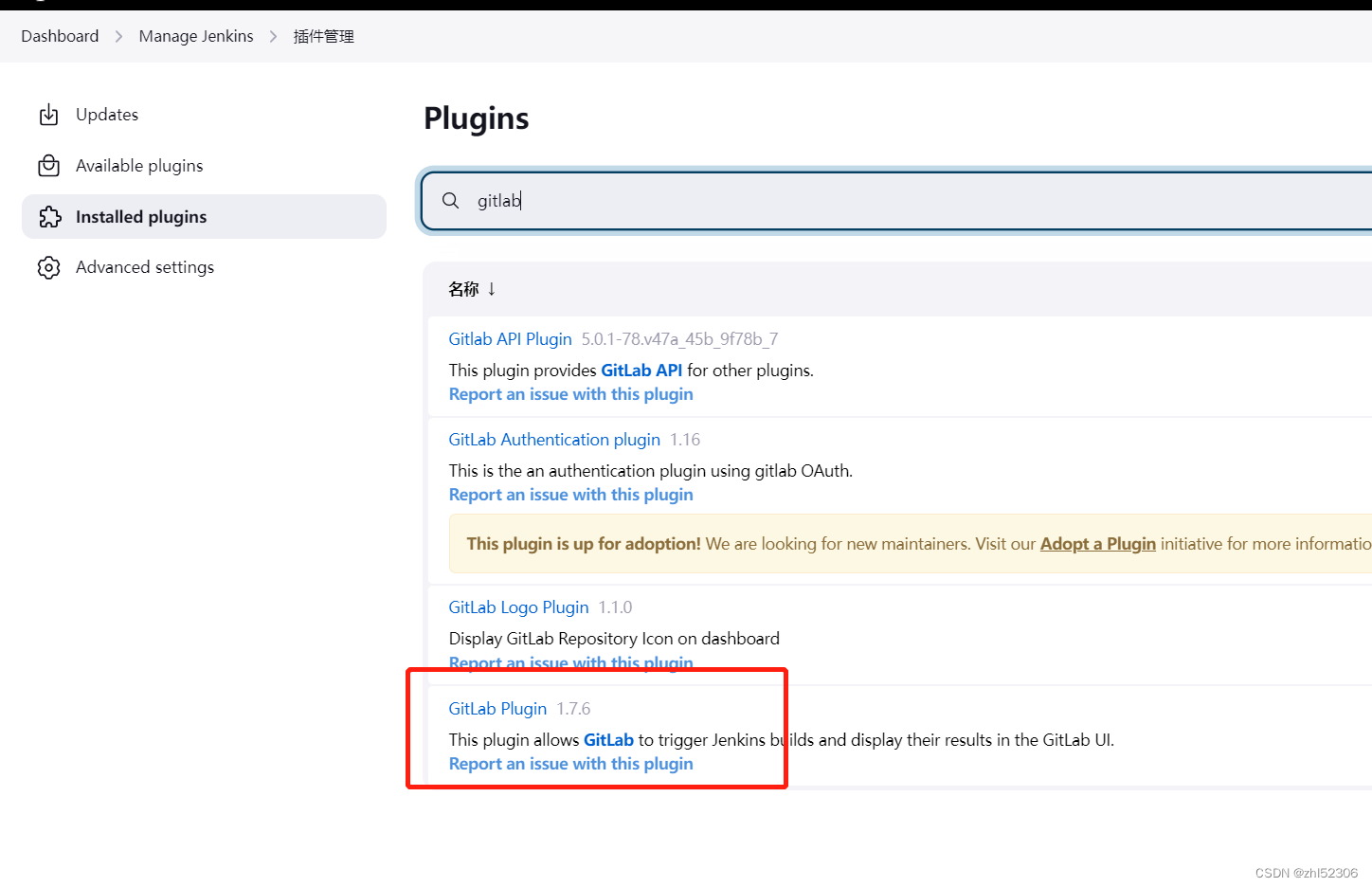Report an issue for GitLab Plugin
Screen dimensions: 1372x887
570,764
